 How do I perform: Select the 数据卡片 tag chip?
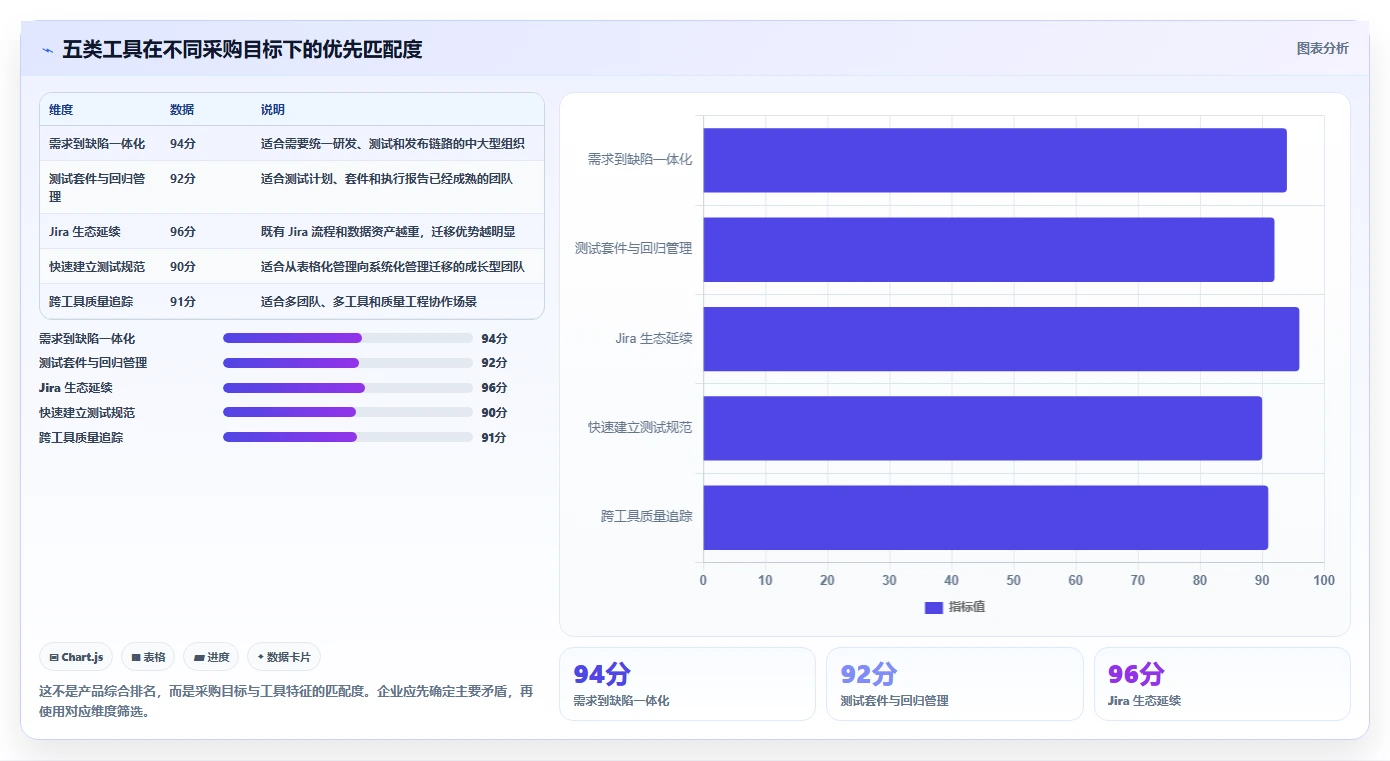pos(284,657)
